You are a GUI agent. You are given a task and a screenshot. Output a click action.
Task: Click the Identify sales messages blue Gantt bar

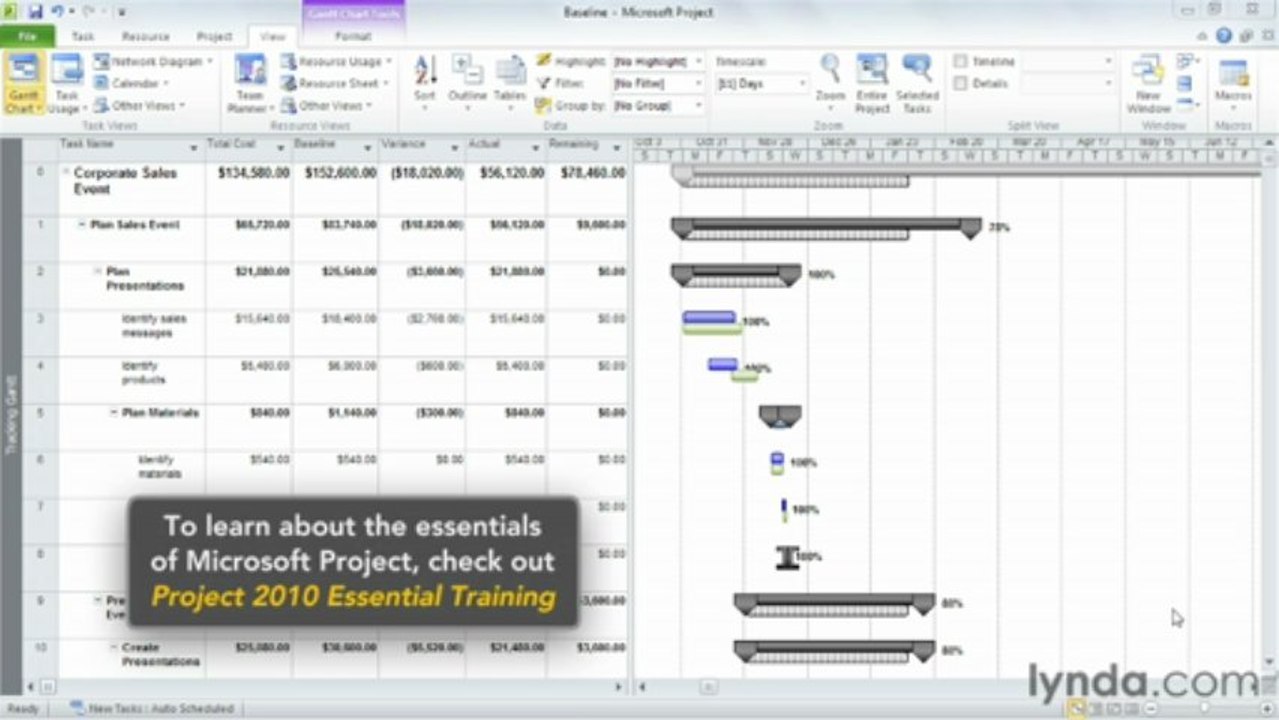click(x=709, y=317)
